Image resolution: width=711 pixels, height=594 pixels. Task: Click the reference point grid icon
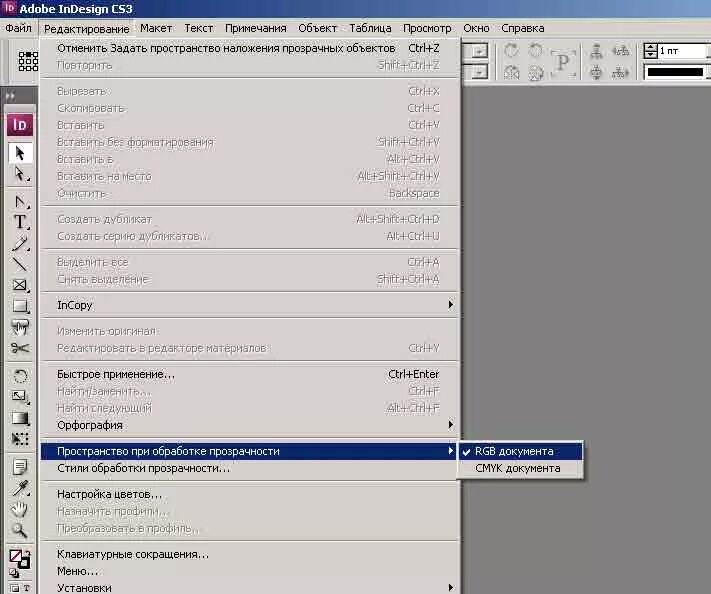click(28, 61)
